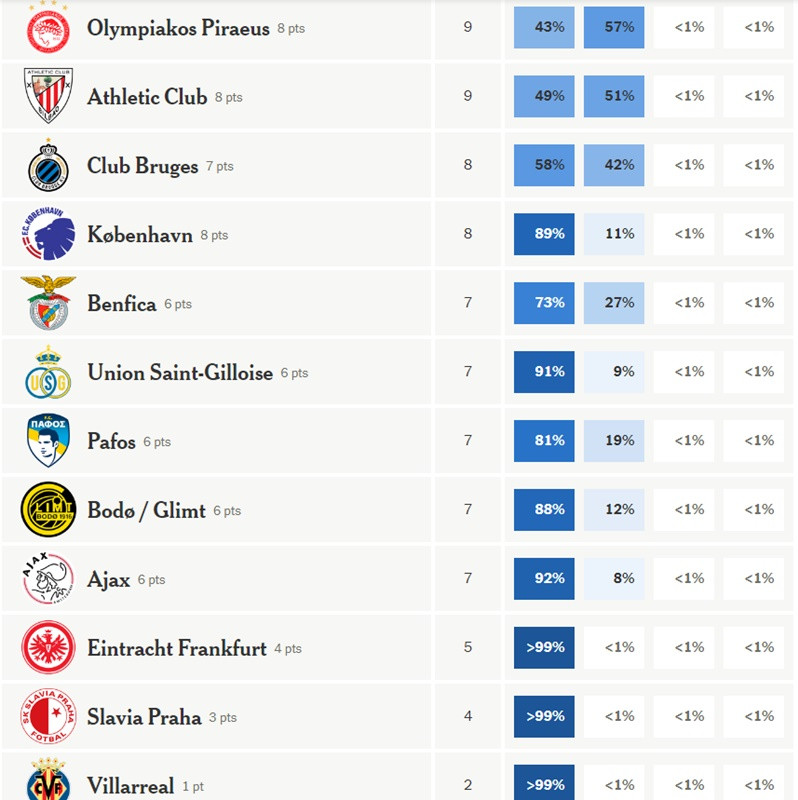Click Slavia Praha's >99% cell
Image resolution: width=798 pixels, height=800 pixels.
tap(545, 716)
